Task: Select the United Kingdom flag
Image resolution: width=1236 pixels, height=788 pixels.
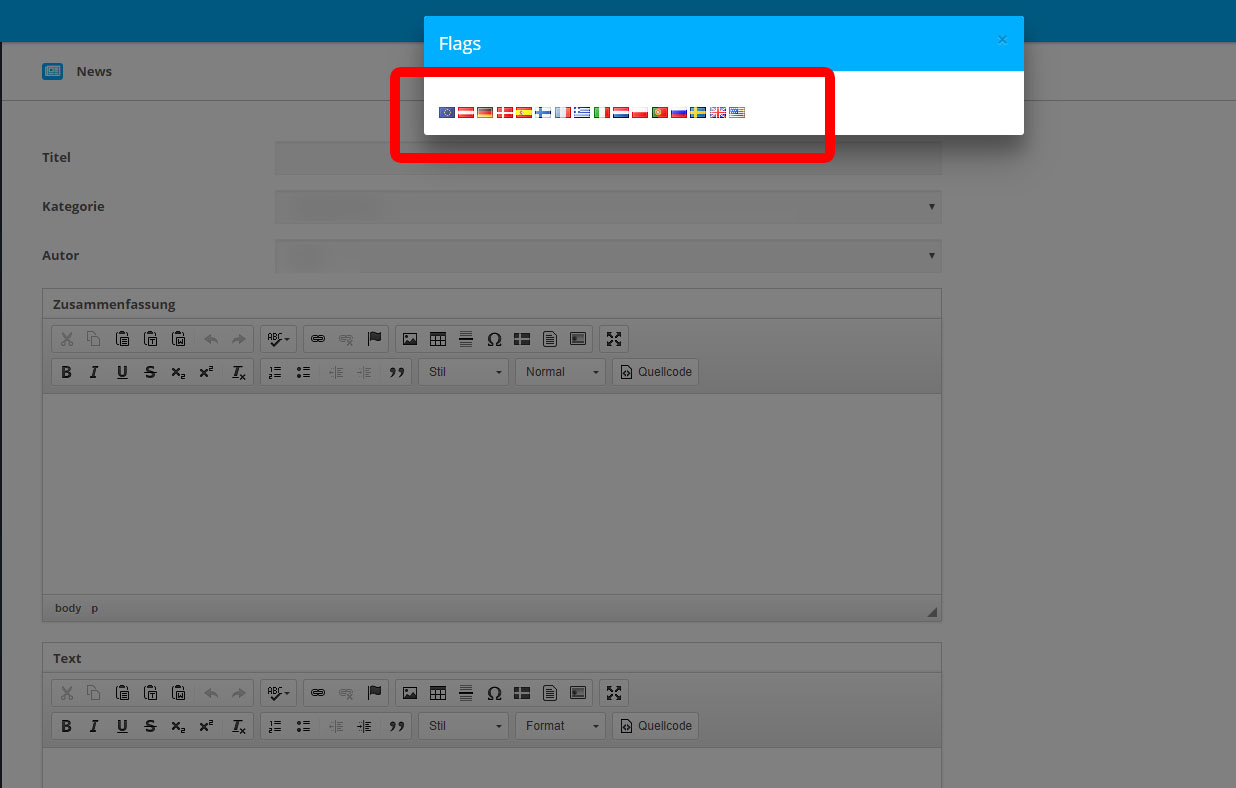Action: [718, 113]
